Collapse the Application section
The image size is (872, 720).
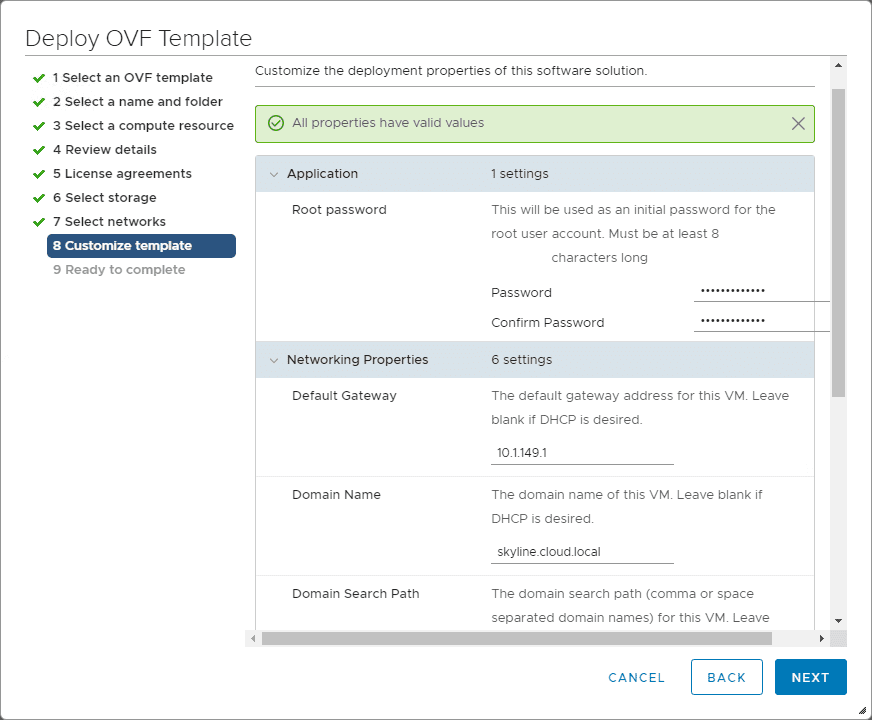click(274, 173)
